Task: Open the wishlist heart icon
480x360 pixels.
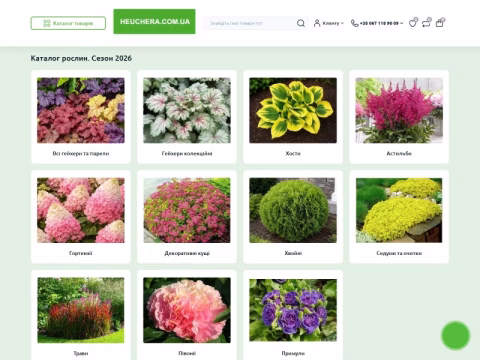Action: pos(413,23)
